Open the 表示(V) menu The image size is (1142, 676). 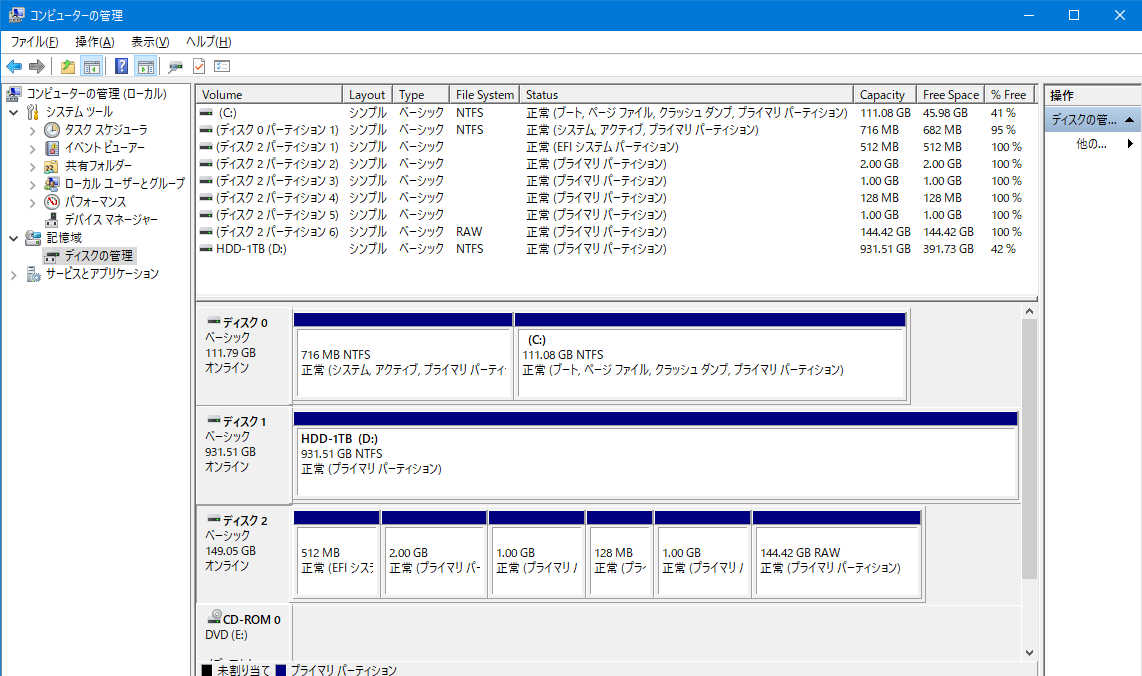coord(150,42)
